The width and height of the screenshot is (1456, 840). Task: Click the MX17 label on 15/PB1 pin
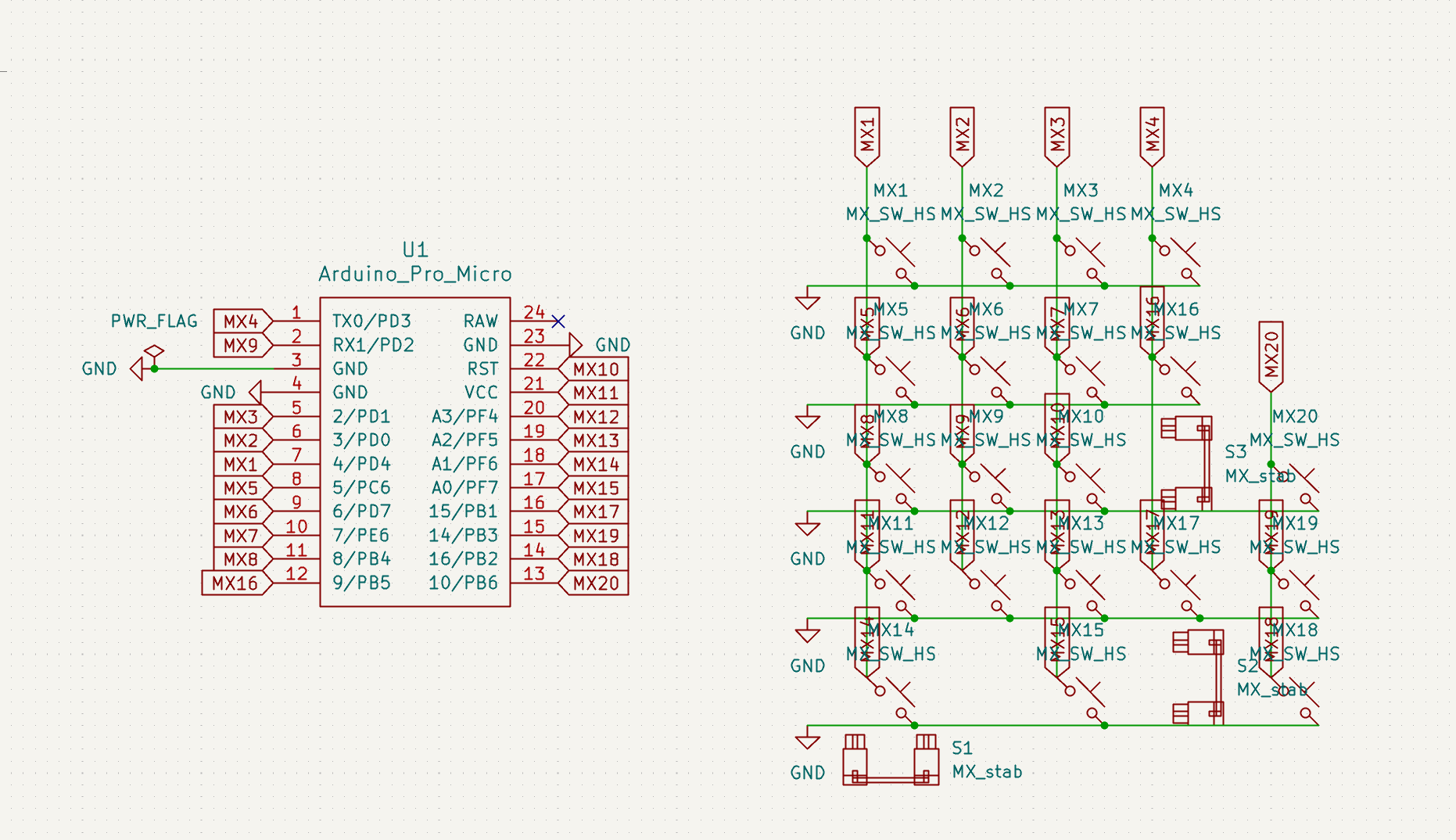pos(595,512)
